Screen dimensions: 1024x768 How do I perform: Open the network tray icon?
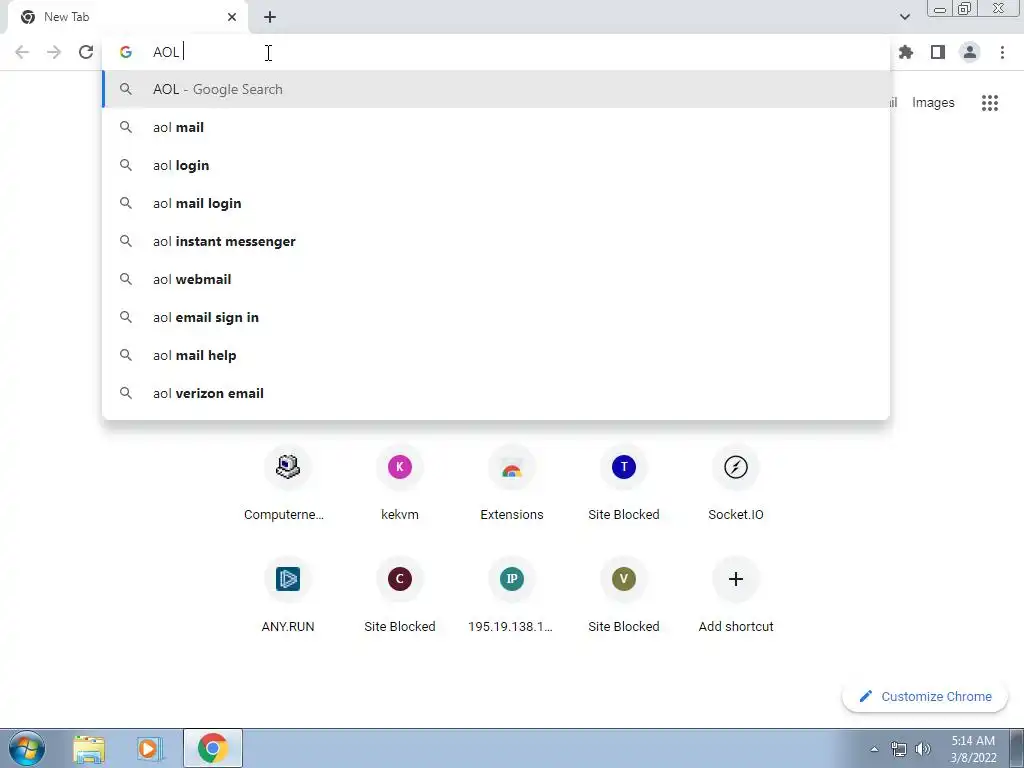tap(899, 749)
